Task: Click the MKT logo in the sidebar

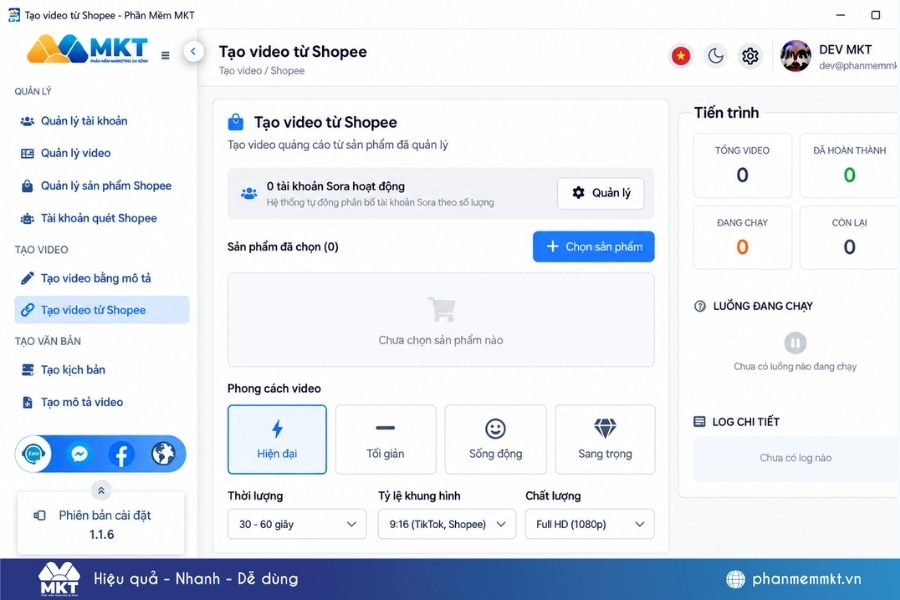Action: pyautogui.click(x=87, y=49)
